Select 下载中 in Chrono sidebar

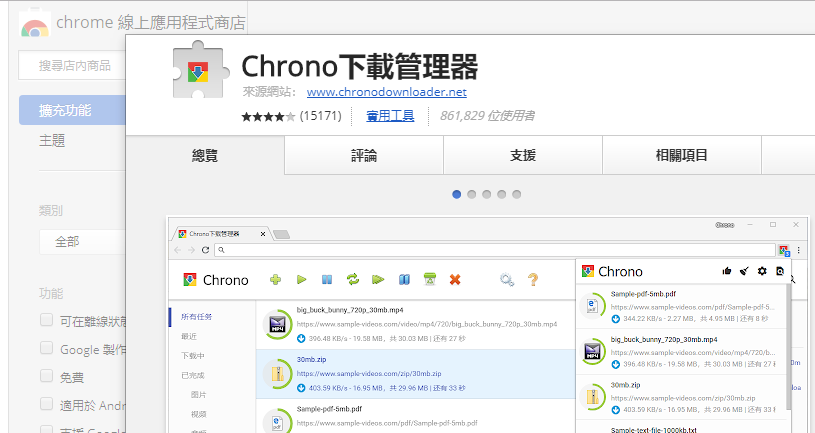(193, 356)
